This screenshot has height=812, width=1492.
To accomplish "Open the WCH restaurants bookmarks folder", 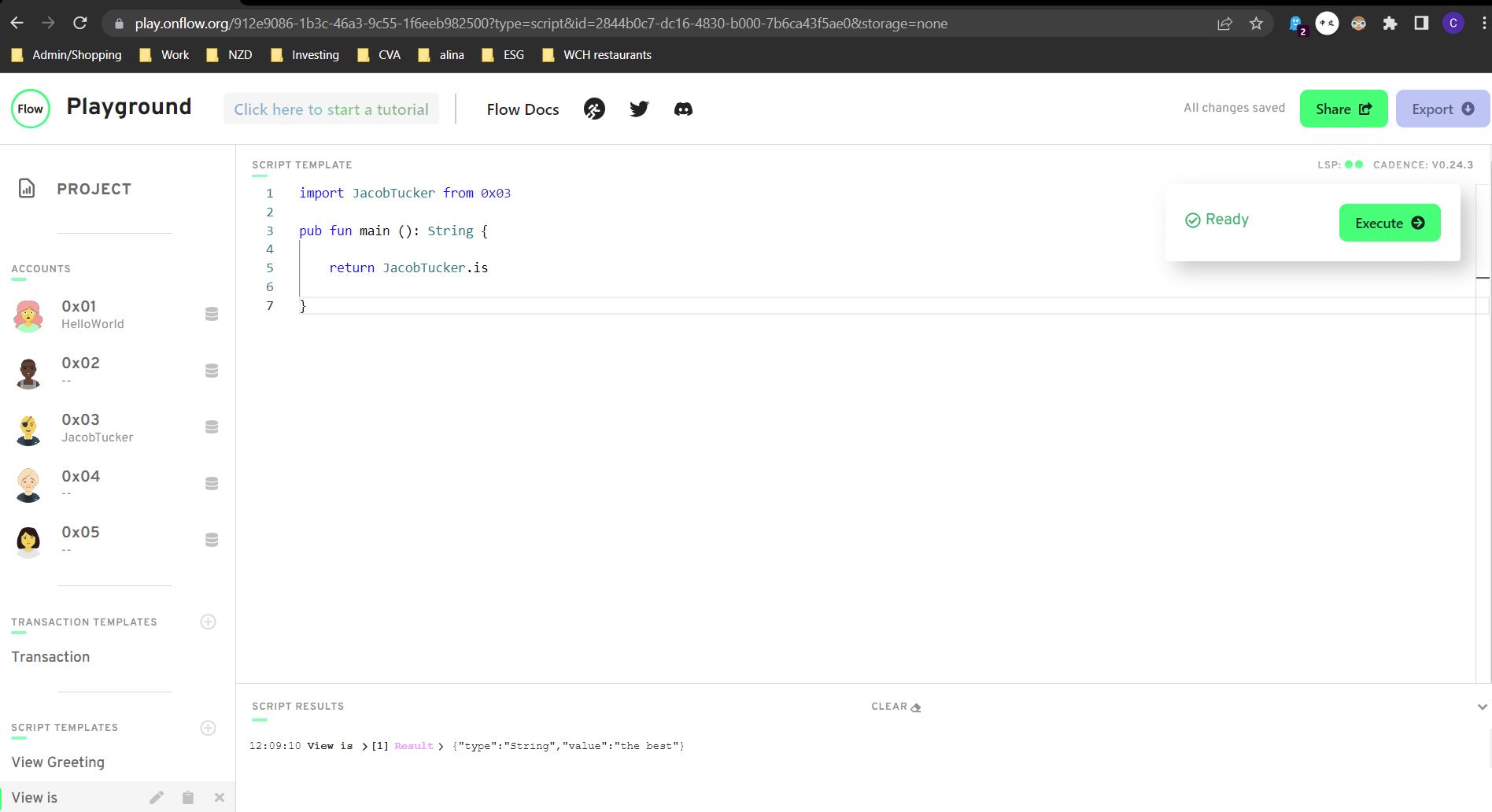I will (596, 55).
